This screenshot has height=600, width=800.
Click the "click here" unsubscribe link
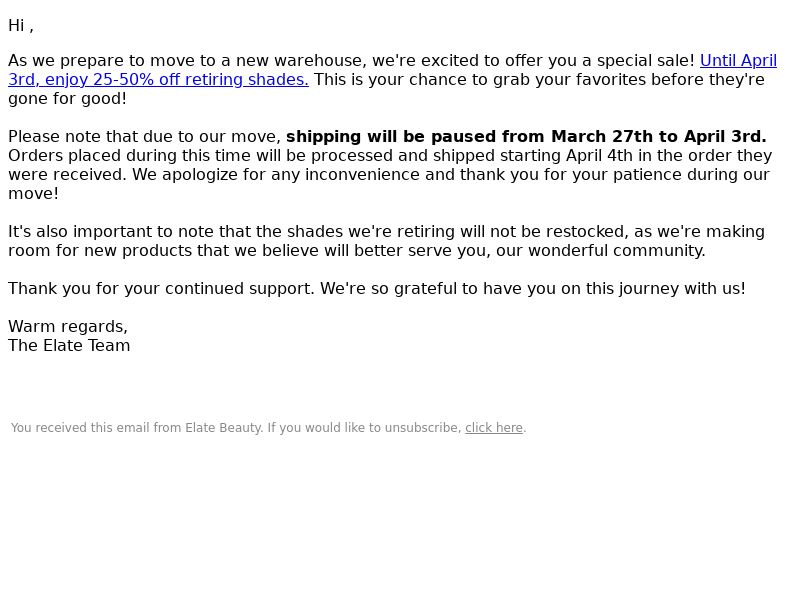494,428
